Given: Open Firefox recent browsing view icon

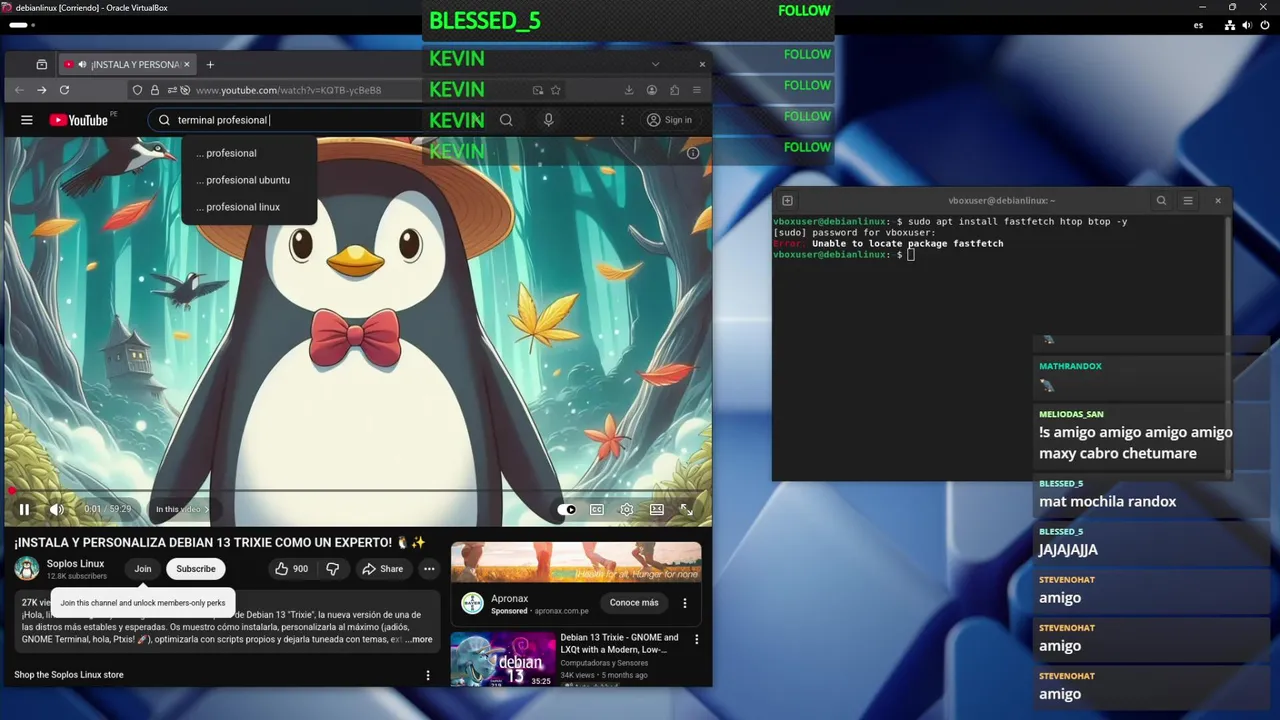Looking at the screenshot, I should point(41,64).
